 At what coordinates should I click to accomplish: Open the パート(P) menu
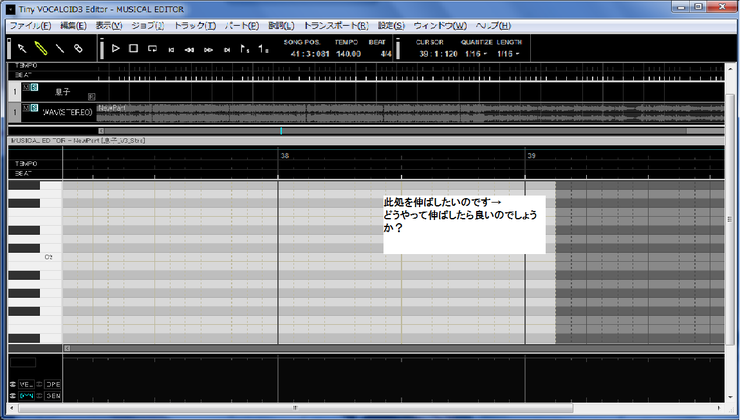coord(242,25)
